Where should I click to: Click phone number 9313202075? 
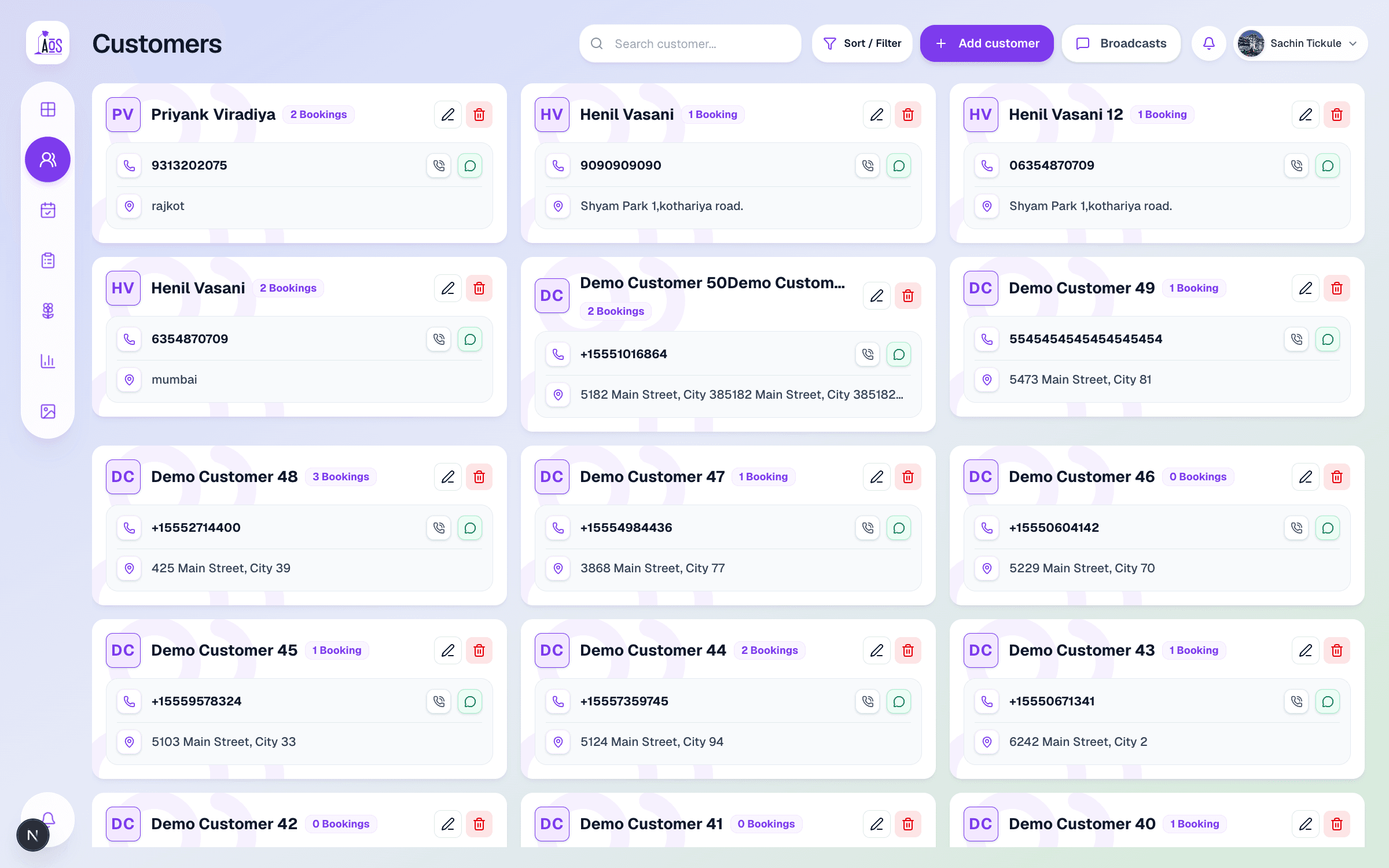click(189, 165)
